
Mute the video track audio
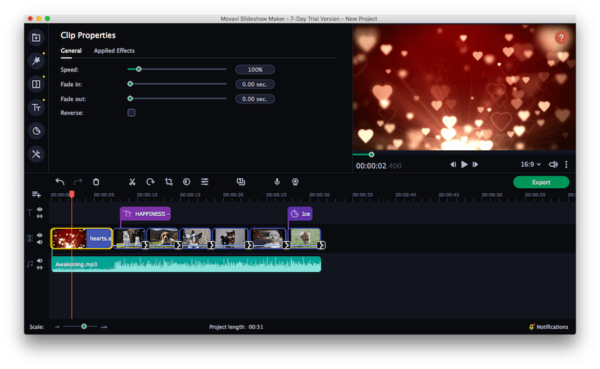coord(40,242)
